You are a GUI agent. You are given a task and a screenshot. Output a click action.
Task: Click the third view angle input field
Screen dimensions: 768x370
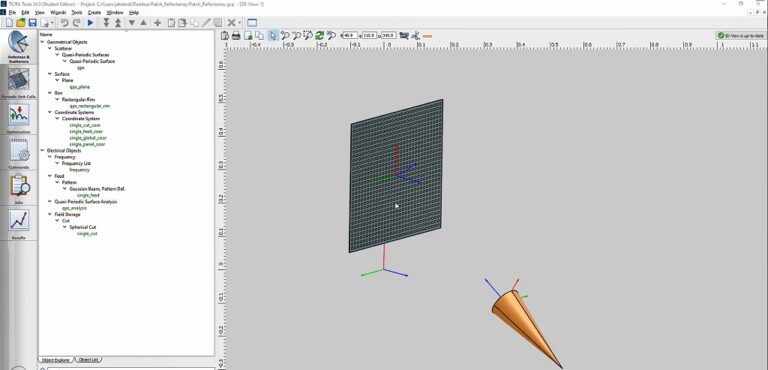[388, 36]
